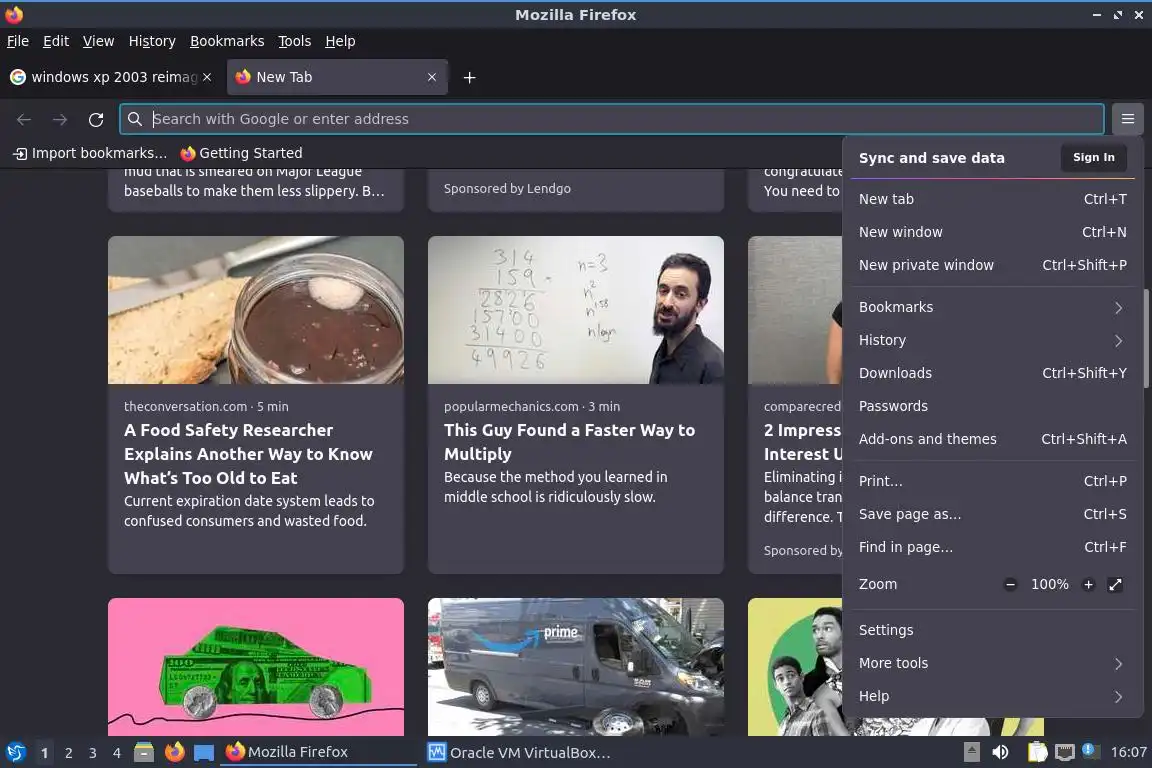Open the Bookmarks menu in menu bar
The width and height of the screenshot is (1152, 768).
[x=227, y=41]
